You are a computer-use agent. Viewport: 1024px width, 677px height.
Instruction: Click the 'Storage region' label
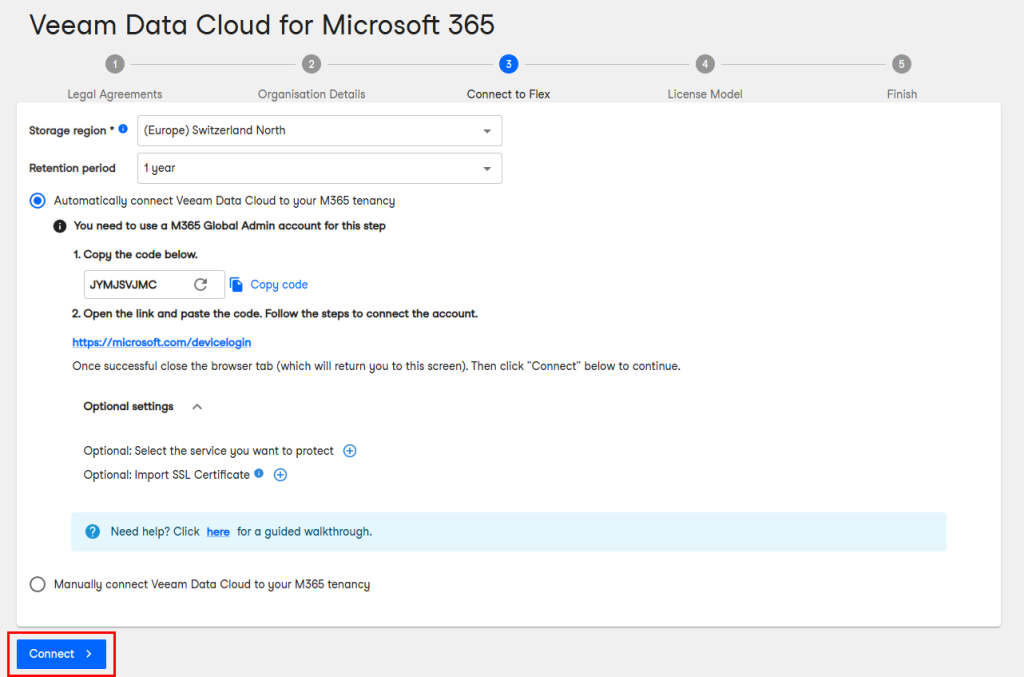(71, 131)
